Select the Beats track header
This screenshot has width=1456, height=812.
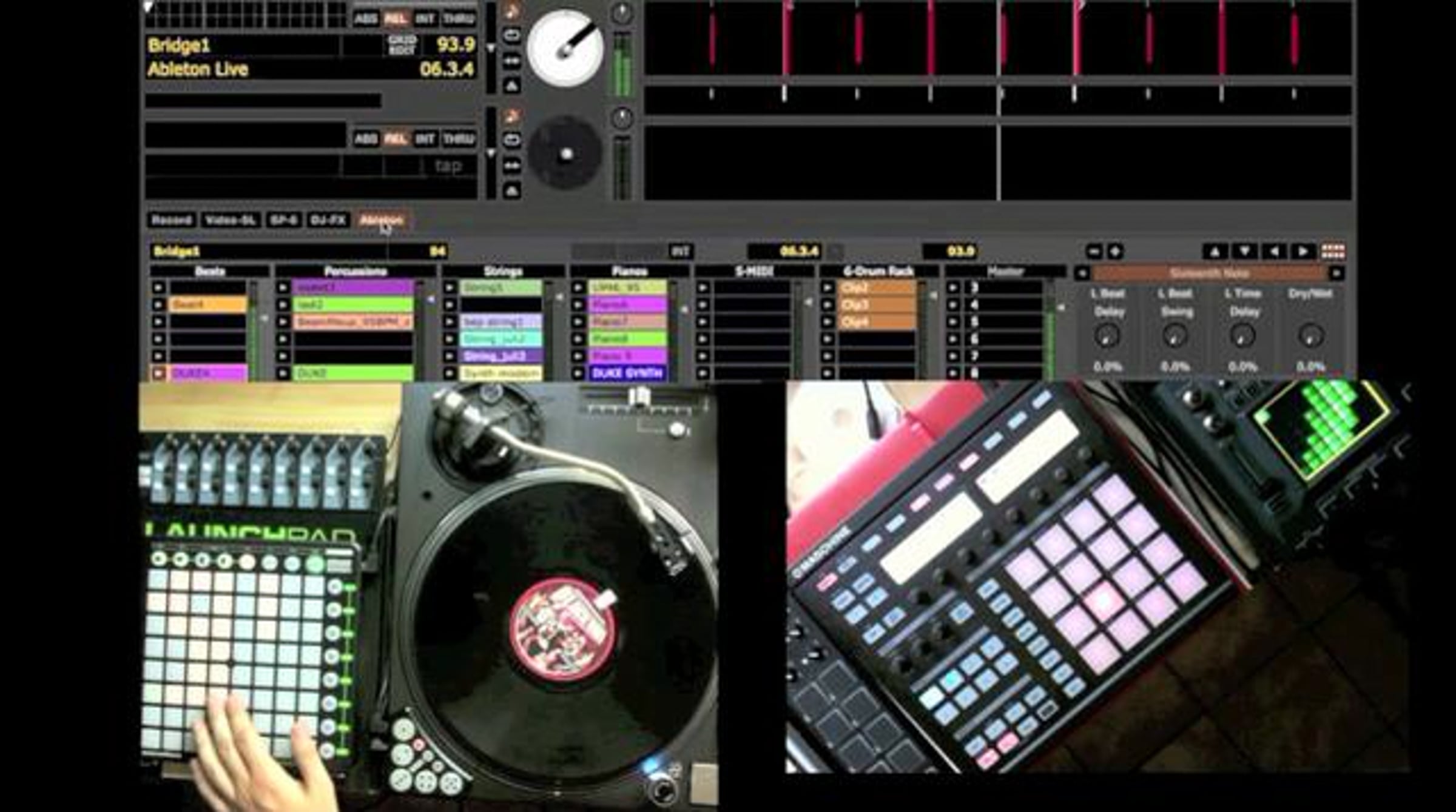[x=210, y=272]
